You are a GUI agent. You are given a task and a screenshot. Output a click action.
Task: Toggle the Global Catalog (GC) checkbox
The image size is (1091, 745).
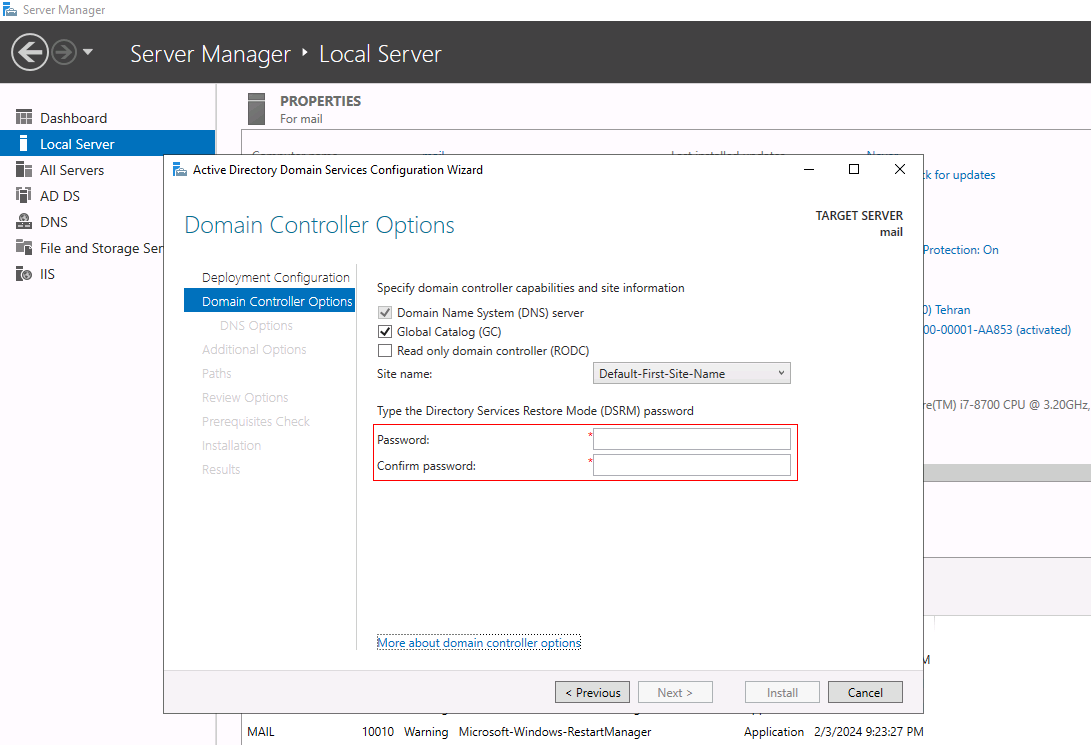pyautogui.click(x=385, y=332)
